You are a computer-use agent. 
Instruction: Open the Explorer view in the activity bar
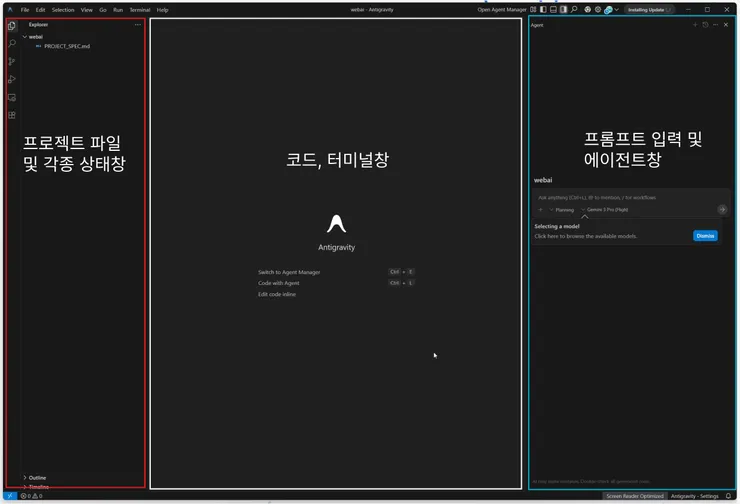click(12, 25)
